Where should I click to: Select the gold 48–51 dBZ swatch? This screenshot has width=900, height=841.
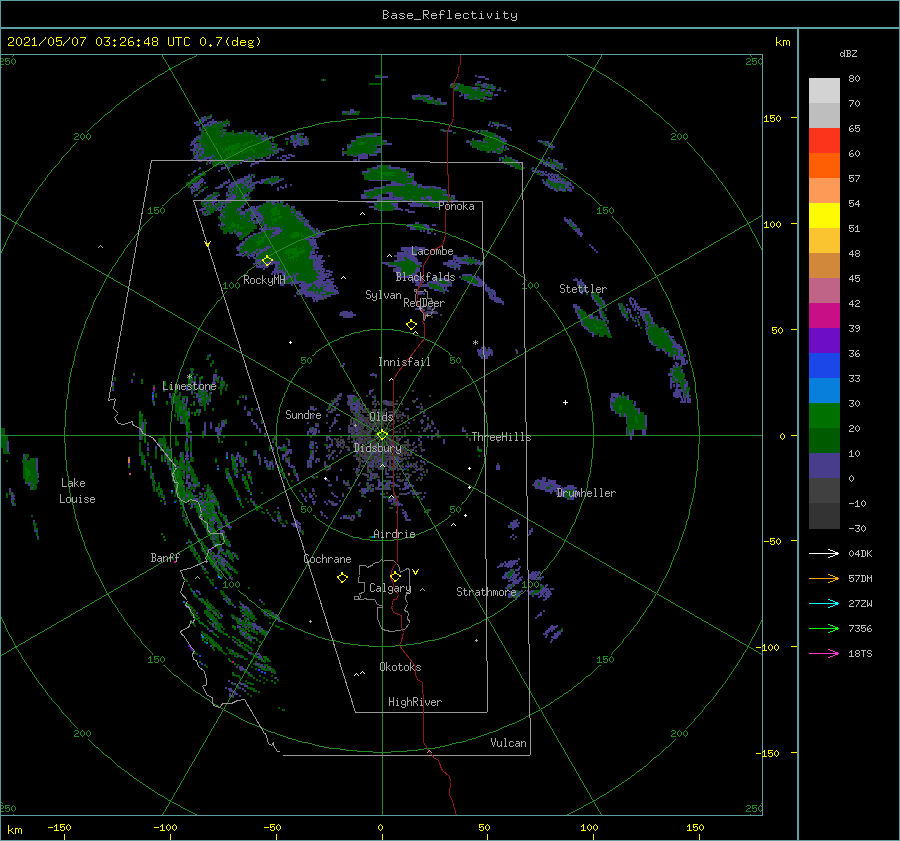(x=824, y=241)
